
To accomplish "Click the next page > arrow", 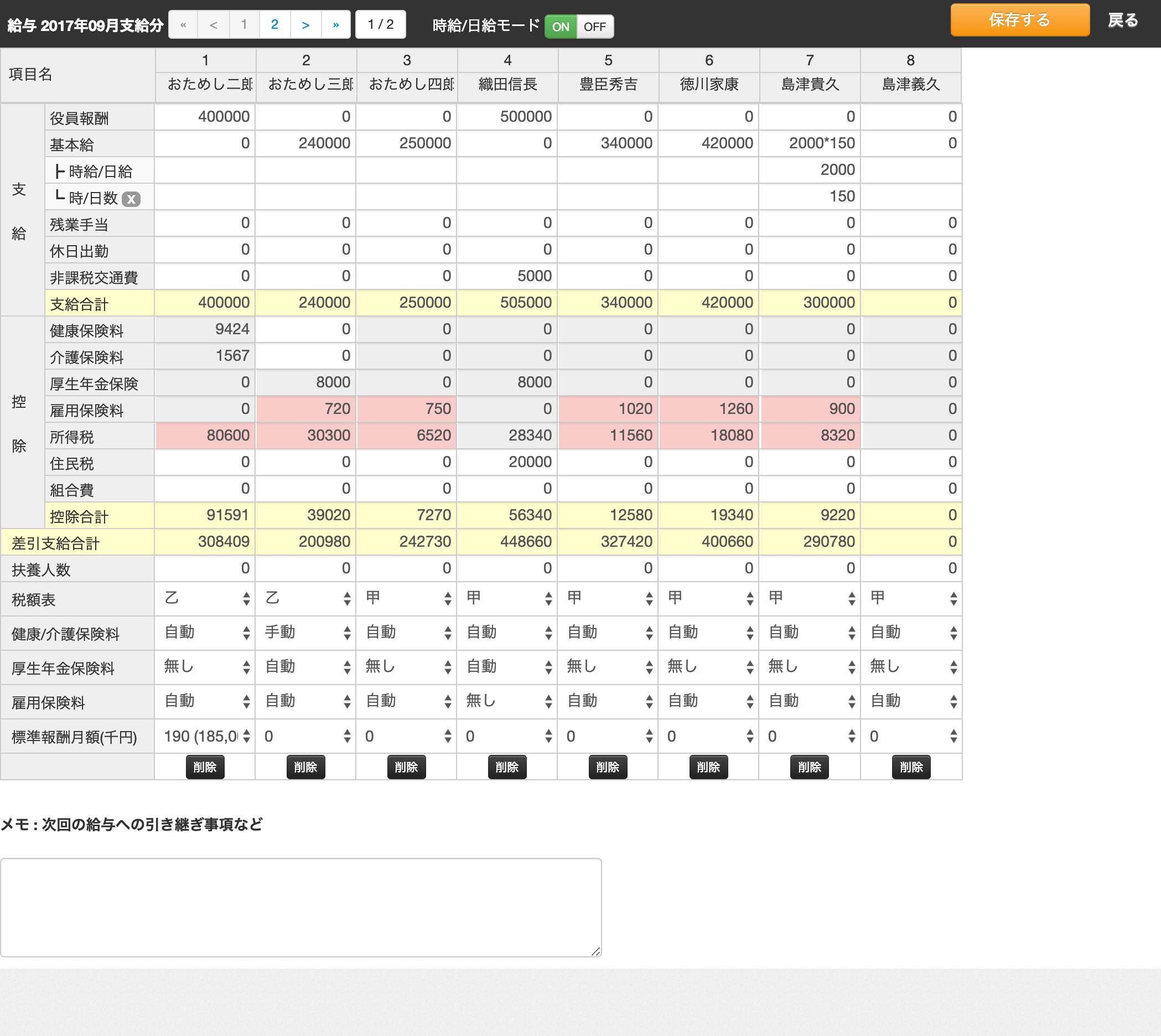I will coord(305,25).
